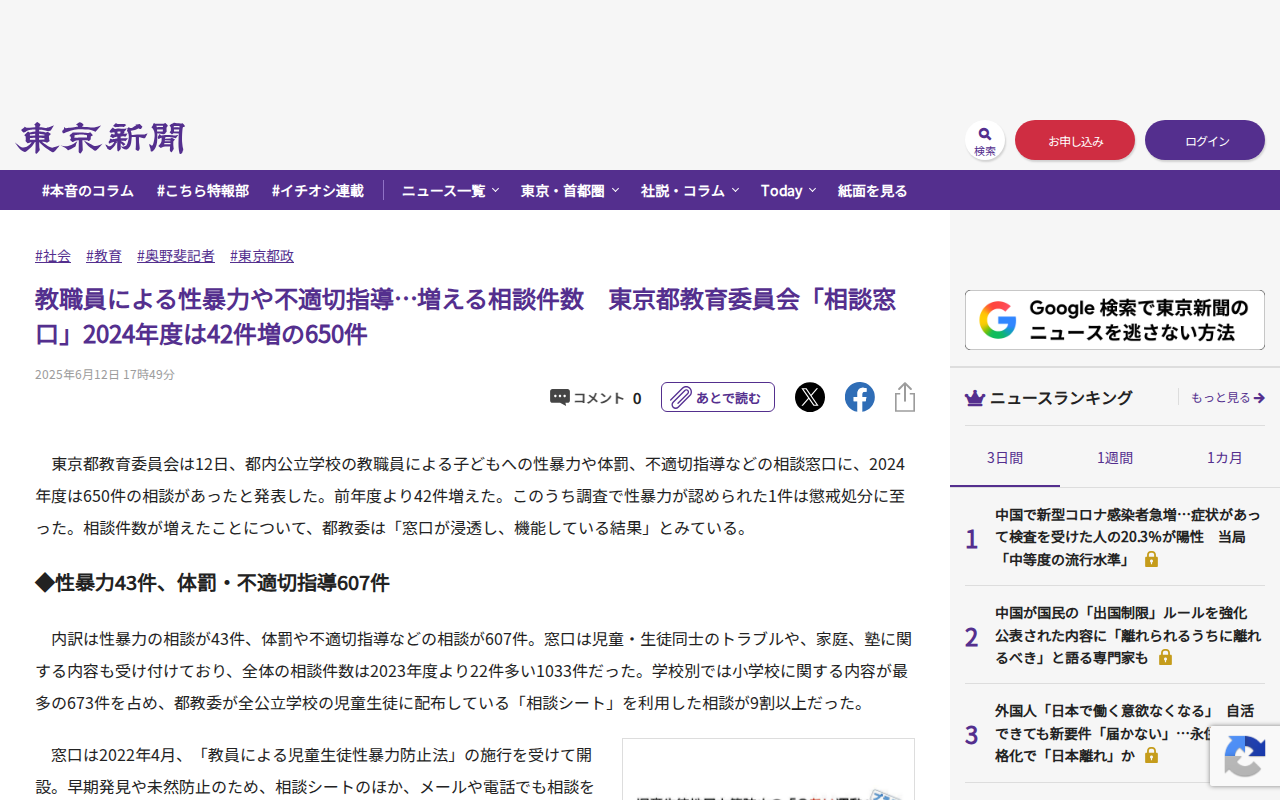Click the #社会 tag link
The width and height of the screenshot is (1280, 800).
53,256
